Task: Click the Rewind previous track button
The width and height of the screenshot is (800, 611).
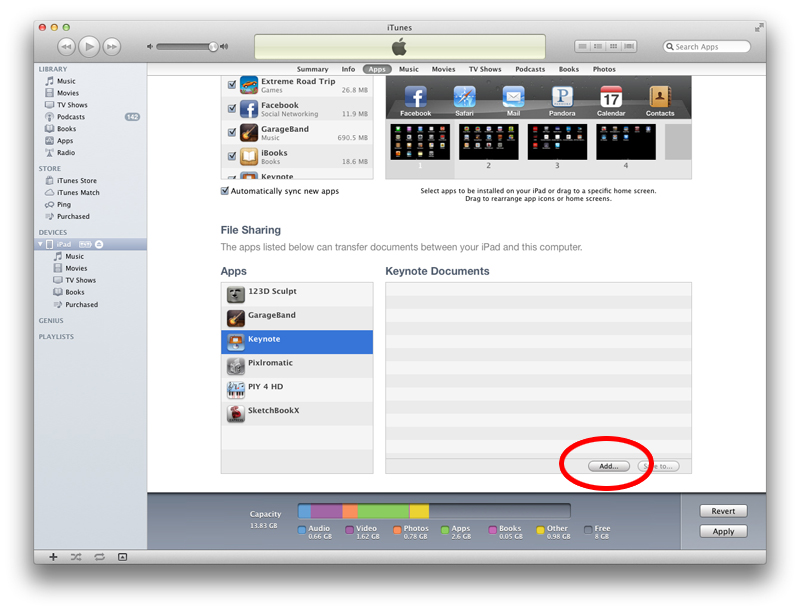Action: [66, 47]
